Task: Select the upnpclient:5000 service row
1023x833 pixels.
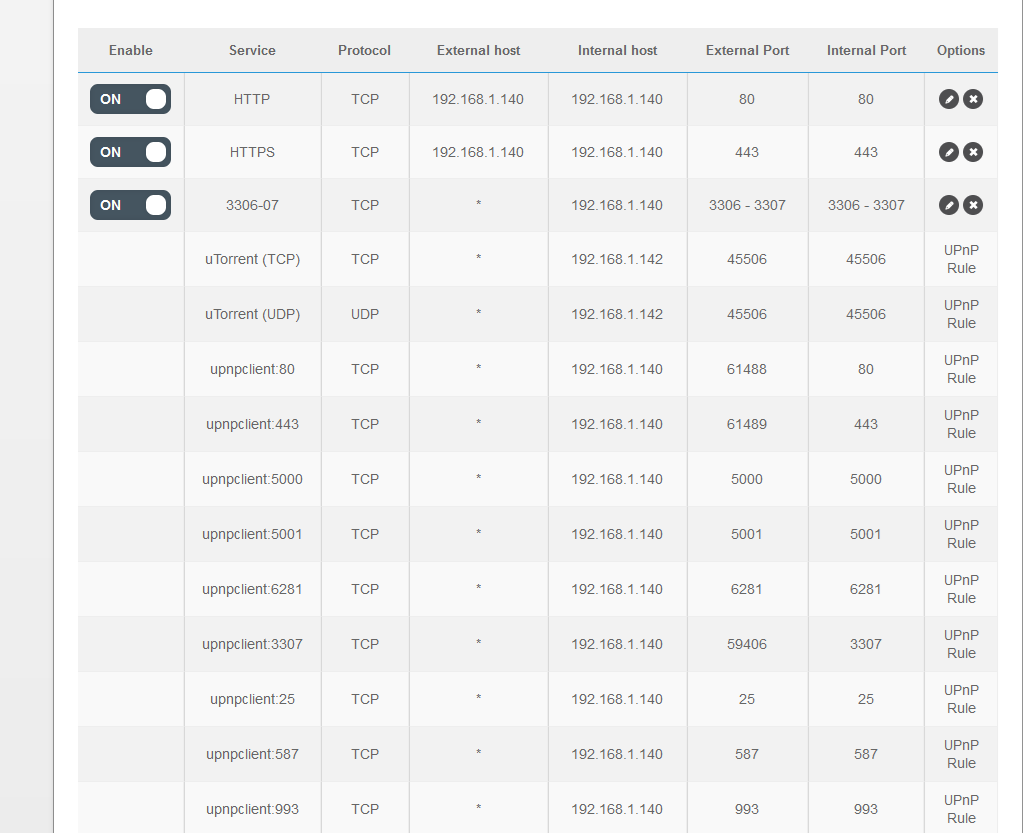Action: (252, 479)
